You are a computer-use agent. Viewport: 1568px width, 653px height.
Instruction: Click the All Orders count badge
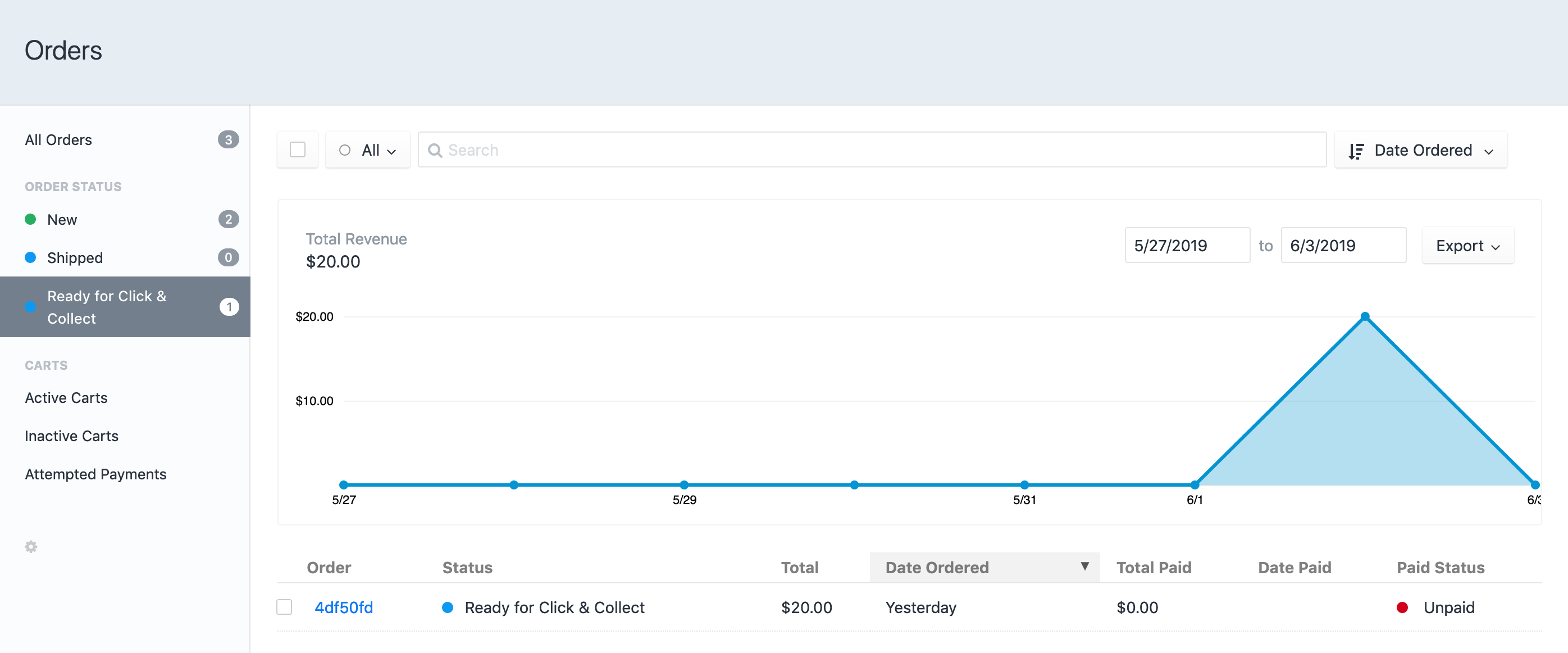(x=228, y=139)
